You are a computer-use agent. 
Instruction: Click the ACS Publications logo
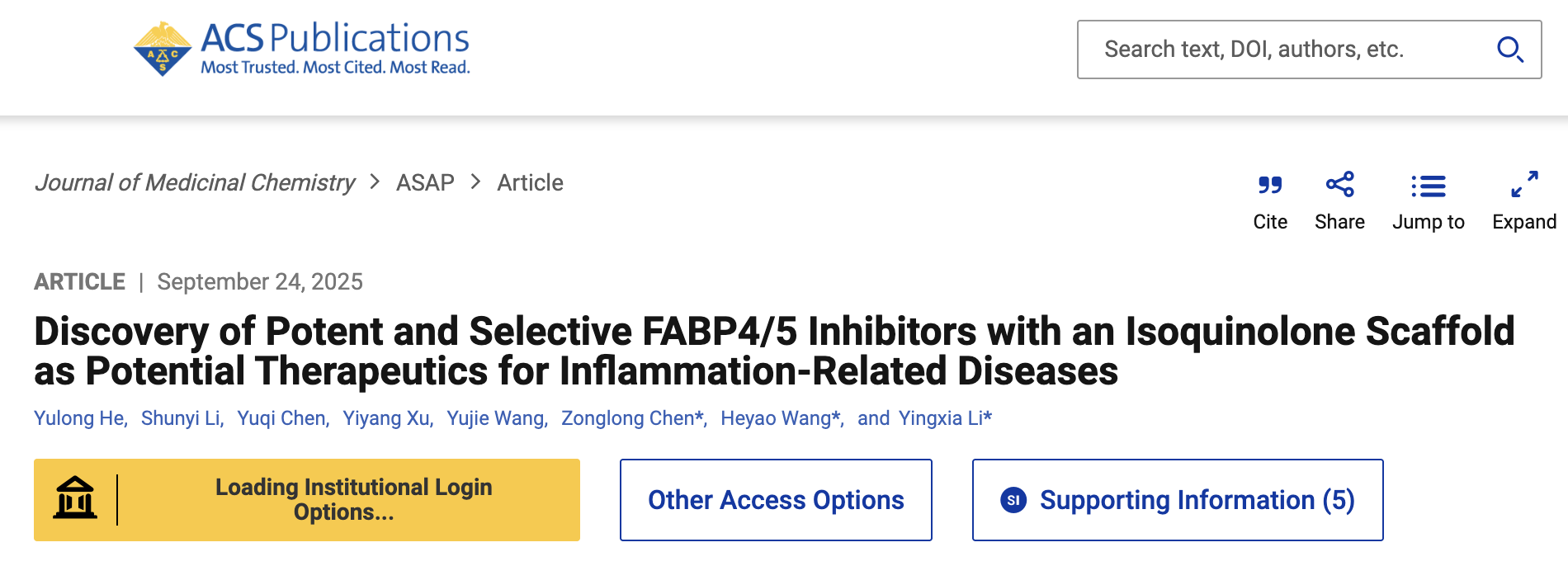(x=301, y=49)
